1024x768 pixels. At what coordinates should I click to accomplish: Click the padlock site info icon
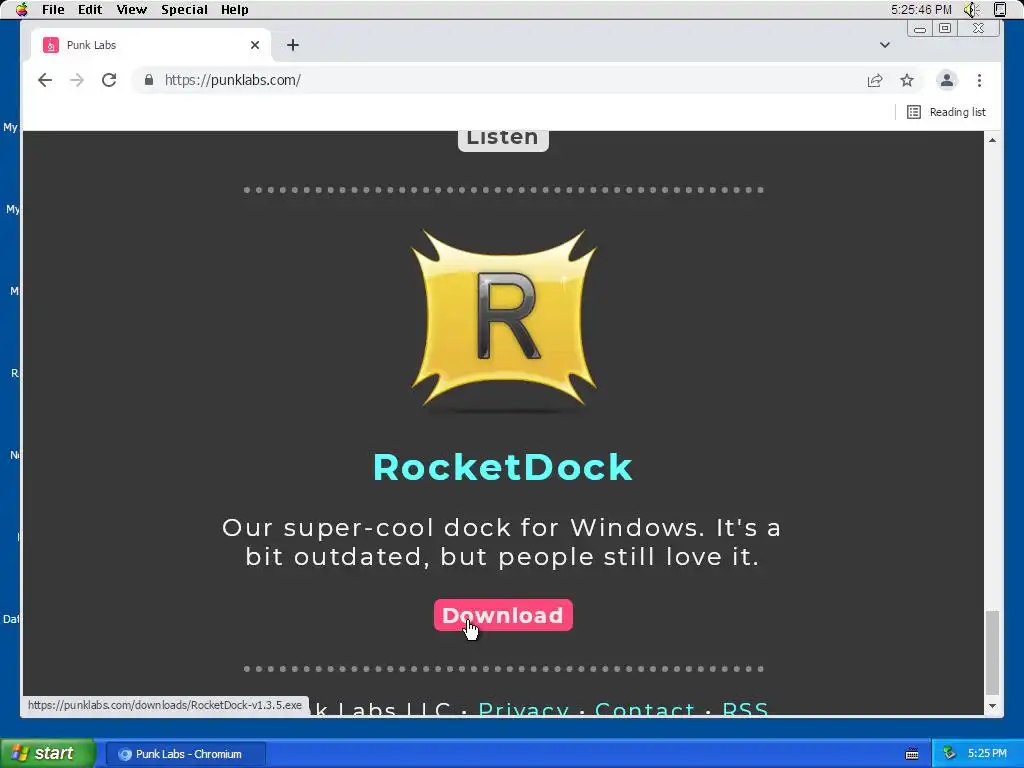click(x=149, y=80)
